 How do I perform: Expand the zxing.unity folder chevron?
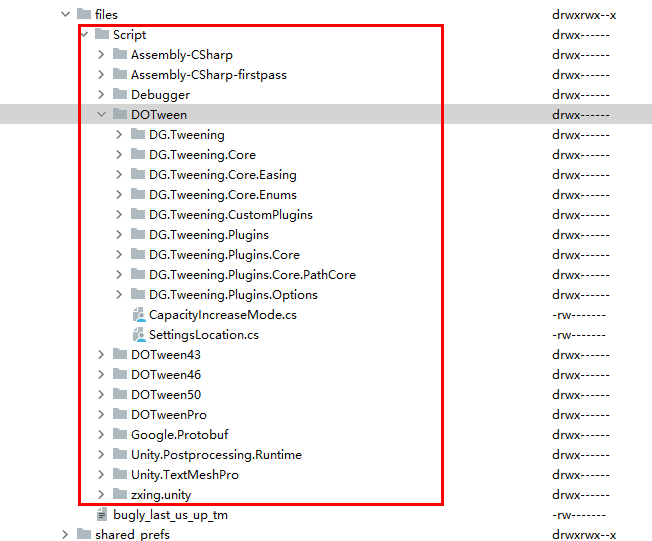point(101,494)
